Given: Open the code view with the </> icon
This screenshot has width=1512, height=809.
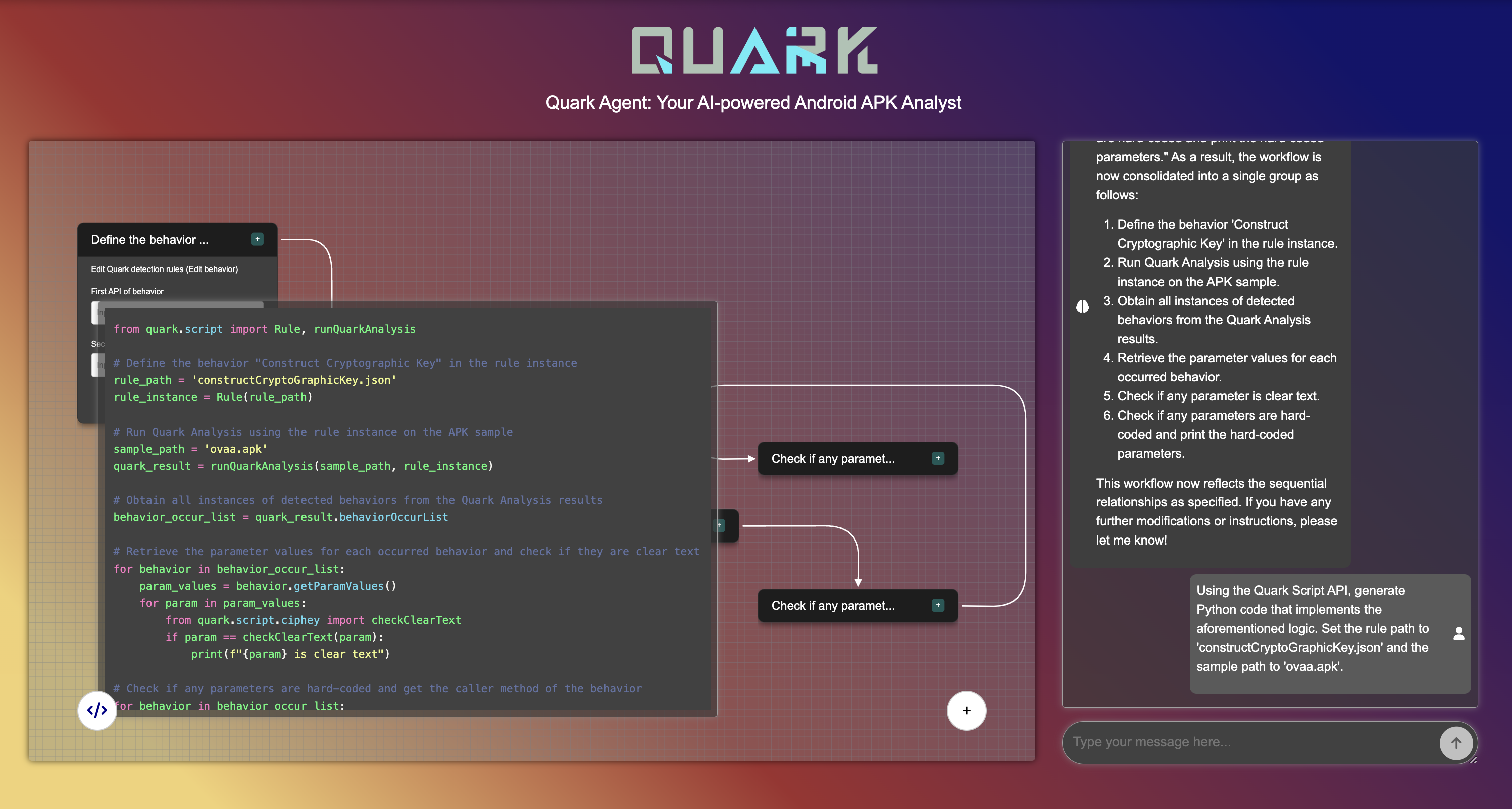Looking at the screenshot, I should tap(97, 710).
